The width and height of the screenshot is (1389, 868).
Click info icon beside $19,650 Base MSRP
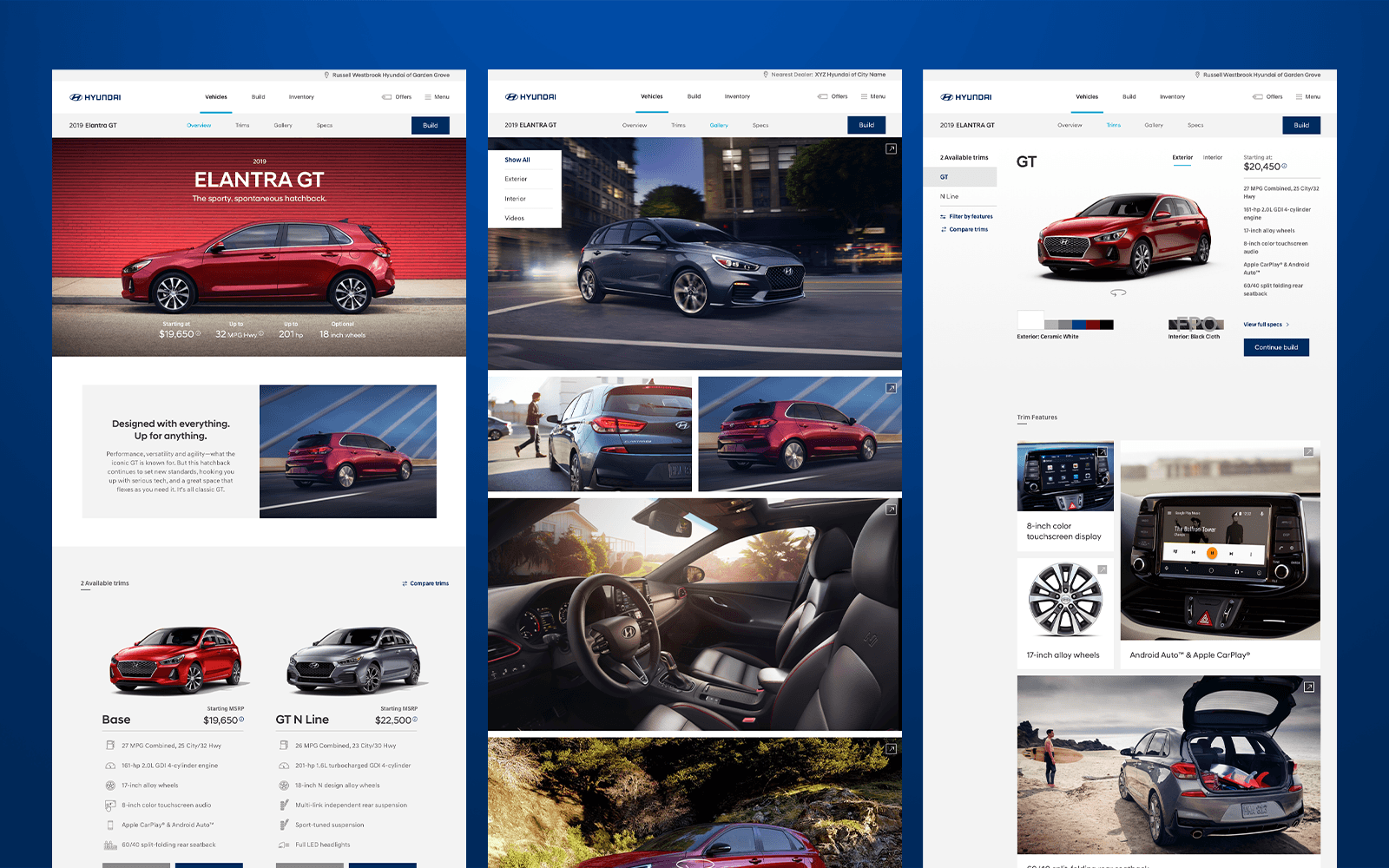click(x=241, y=720)
